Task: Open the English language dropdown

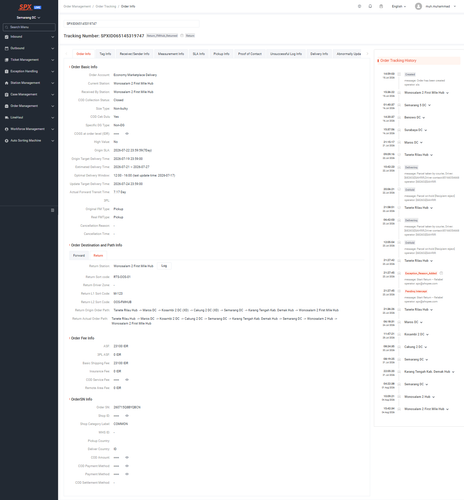Action: coord(399,6)
